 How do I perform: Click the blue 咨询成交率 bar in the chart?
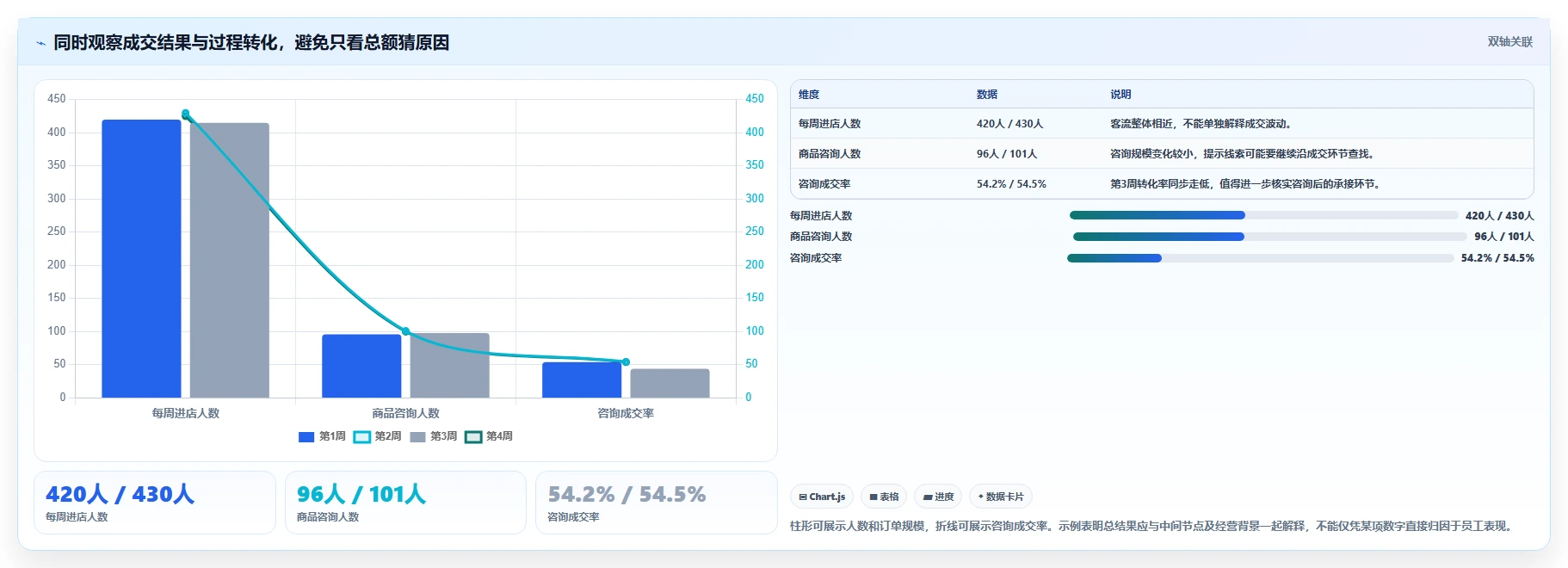point(582,380)
